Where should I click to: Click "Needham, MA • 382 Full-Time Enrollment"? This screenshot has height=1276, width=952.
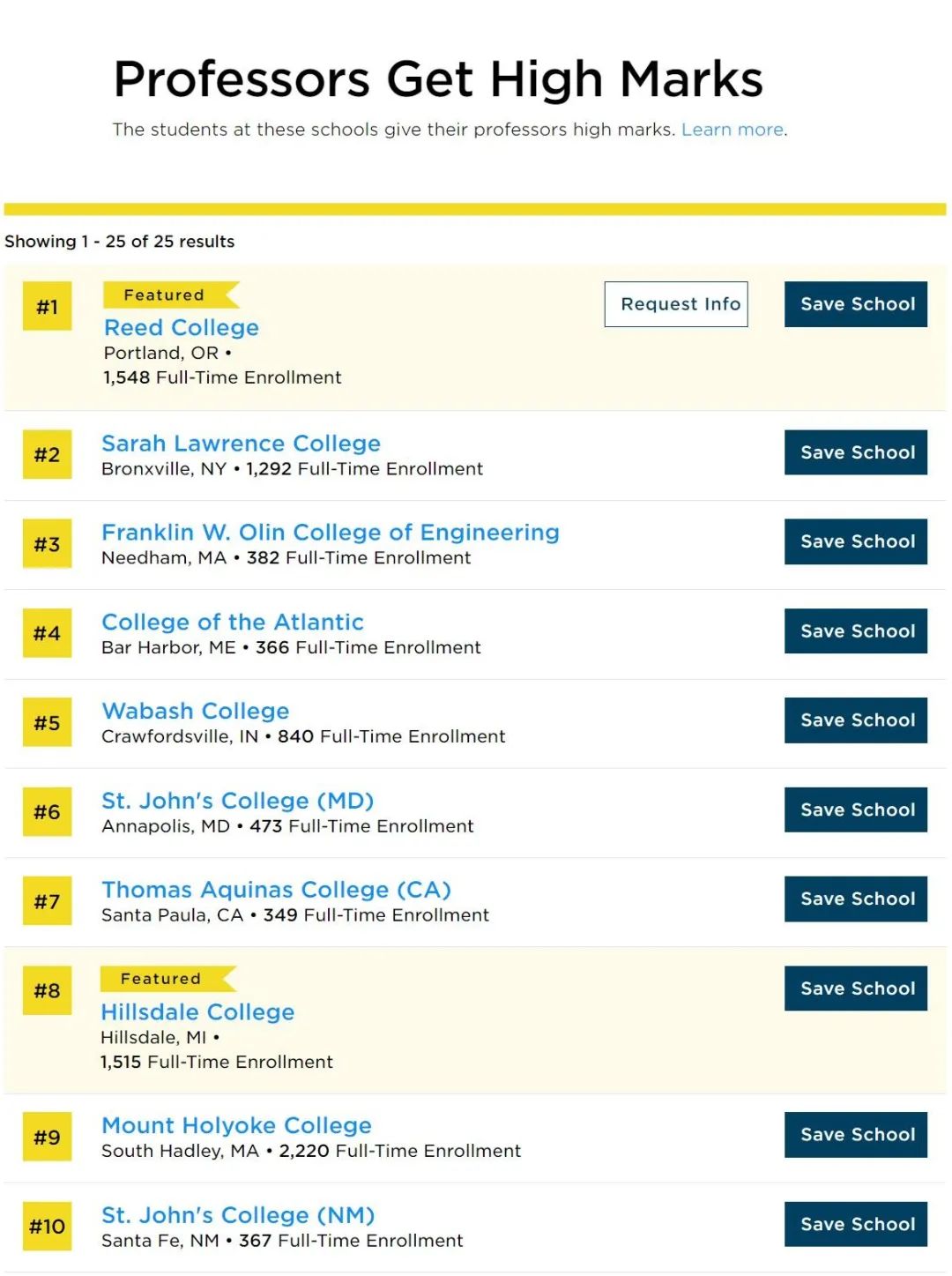point(286,557)
